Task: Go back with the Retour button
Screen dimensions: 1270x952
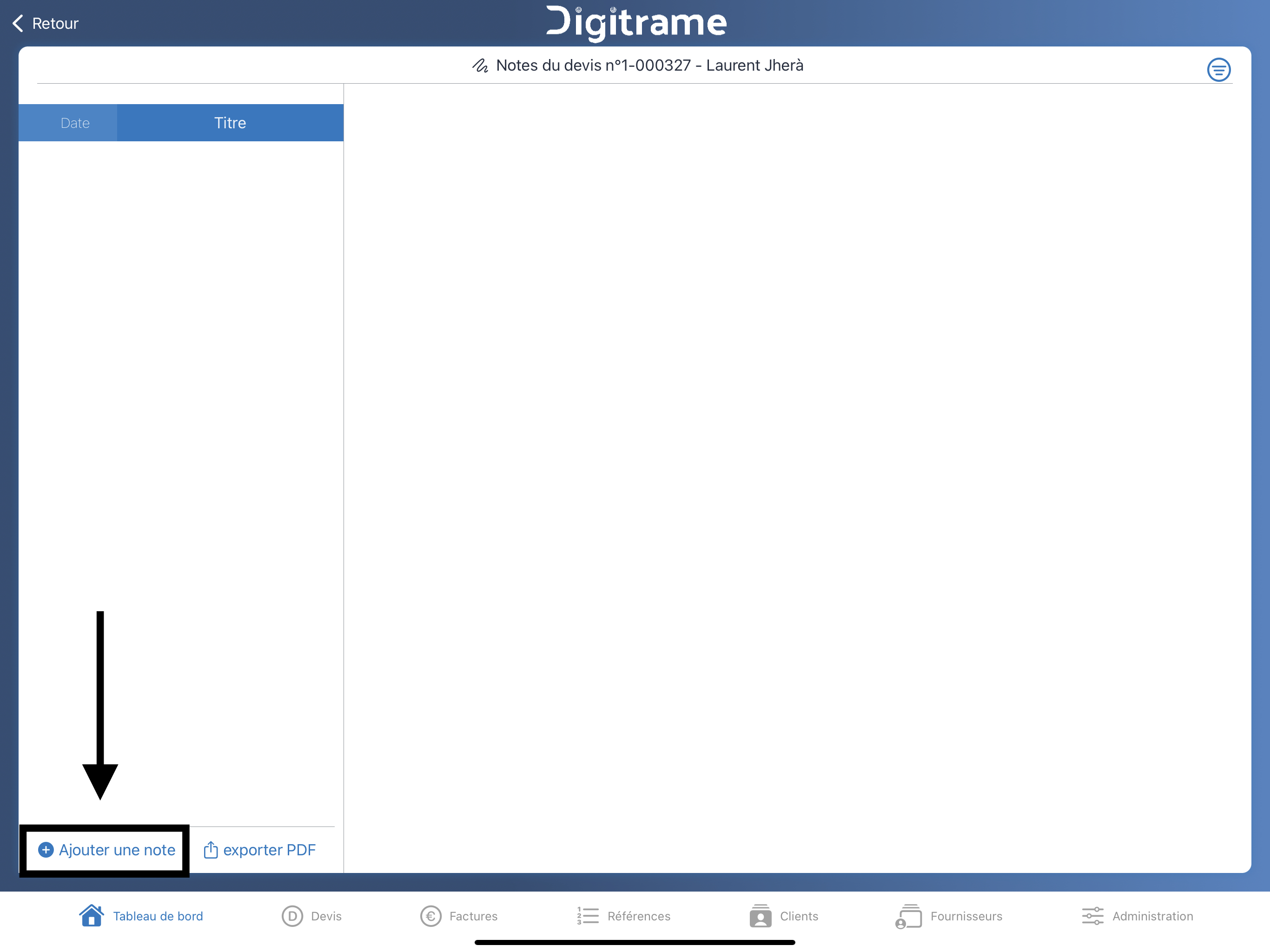Action: [x=45, y=24]
